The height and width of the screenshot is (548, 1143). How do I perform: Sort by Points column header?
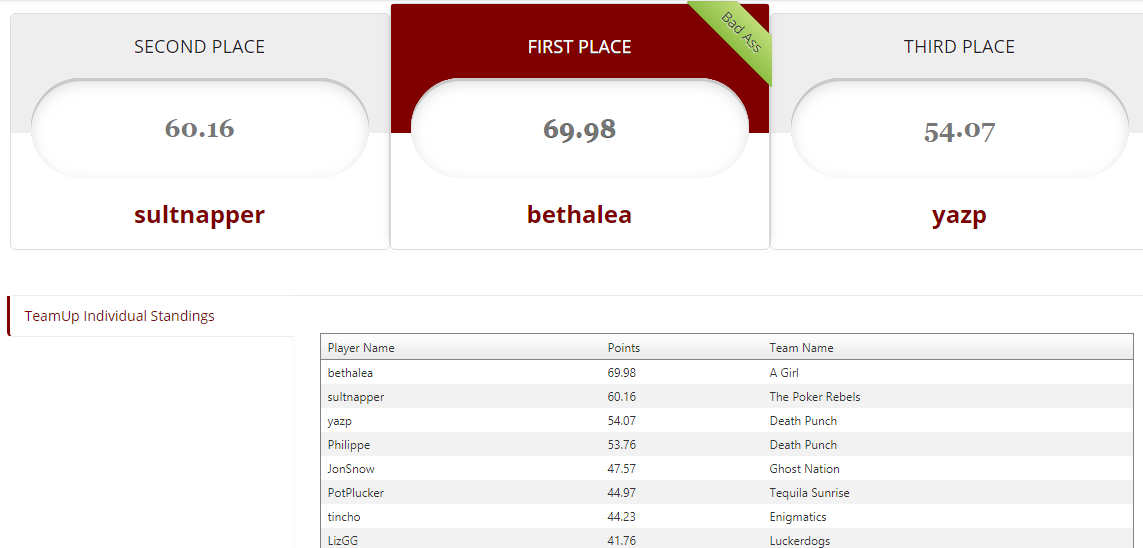tap(624, 348)
